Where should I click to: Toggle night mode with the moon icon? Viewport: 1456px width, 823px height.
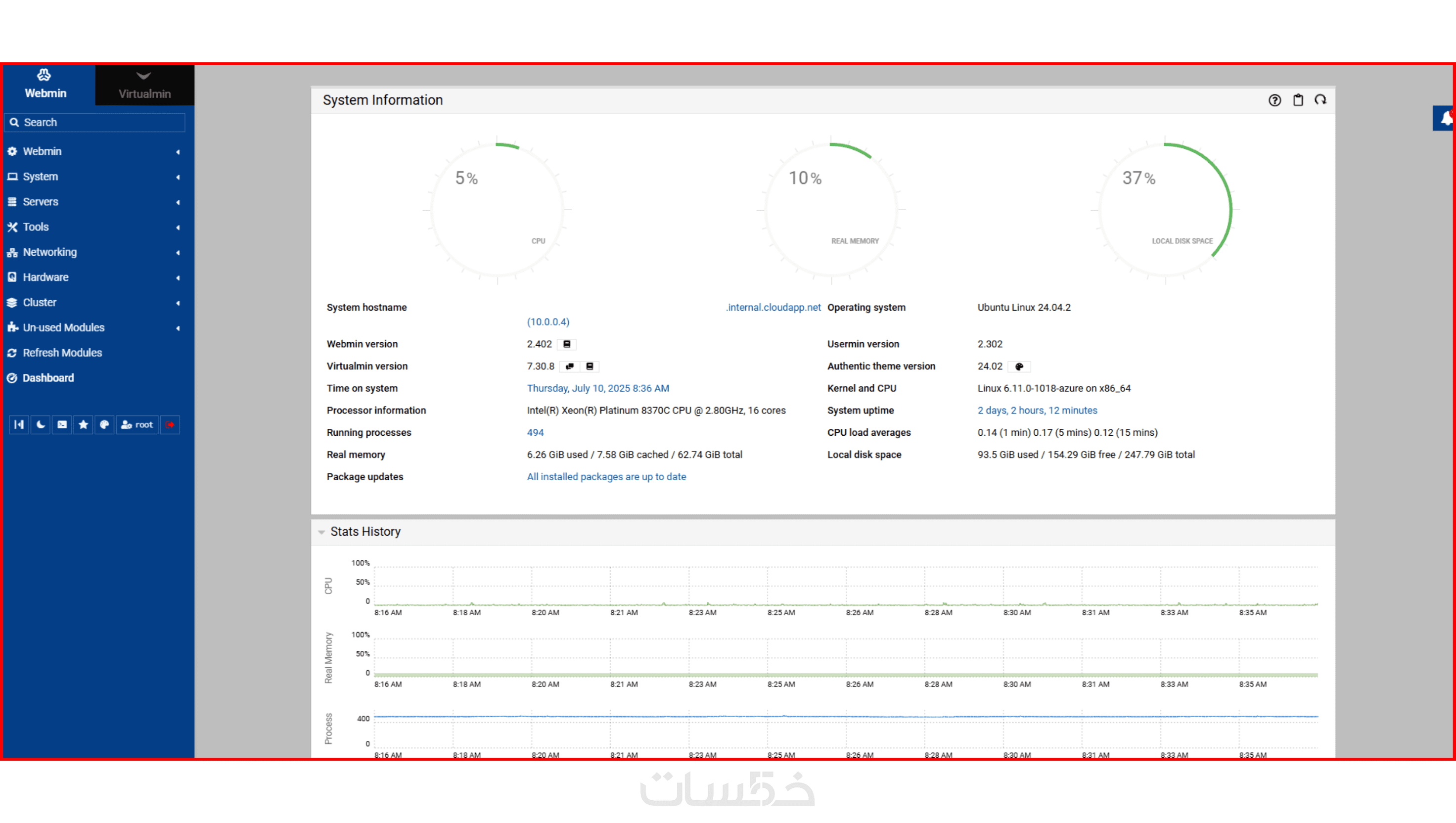40,424
